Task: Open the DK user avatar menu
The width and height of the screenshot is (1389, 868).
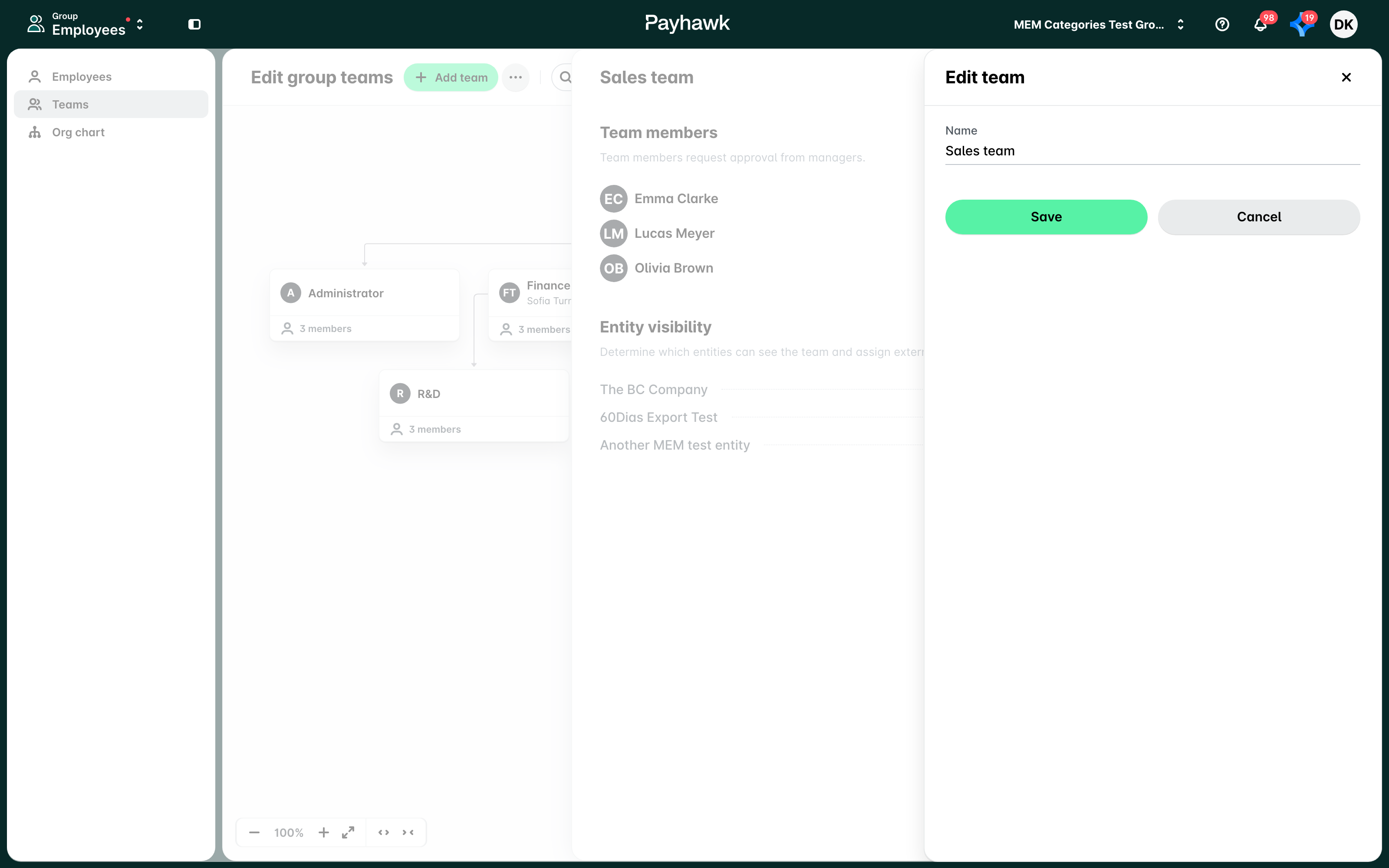Action: 1343,25
